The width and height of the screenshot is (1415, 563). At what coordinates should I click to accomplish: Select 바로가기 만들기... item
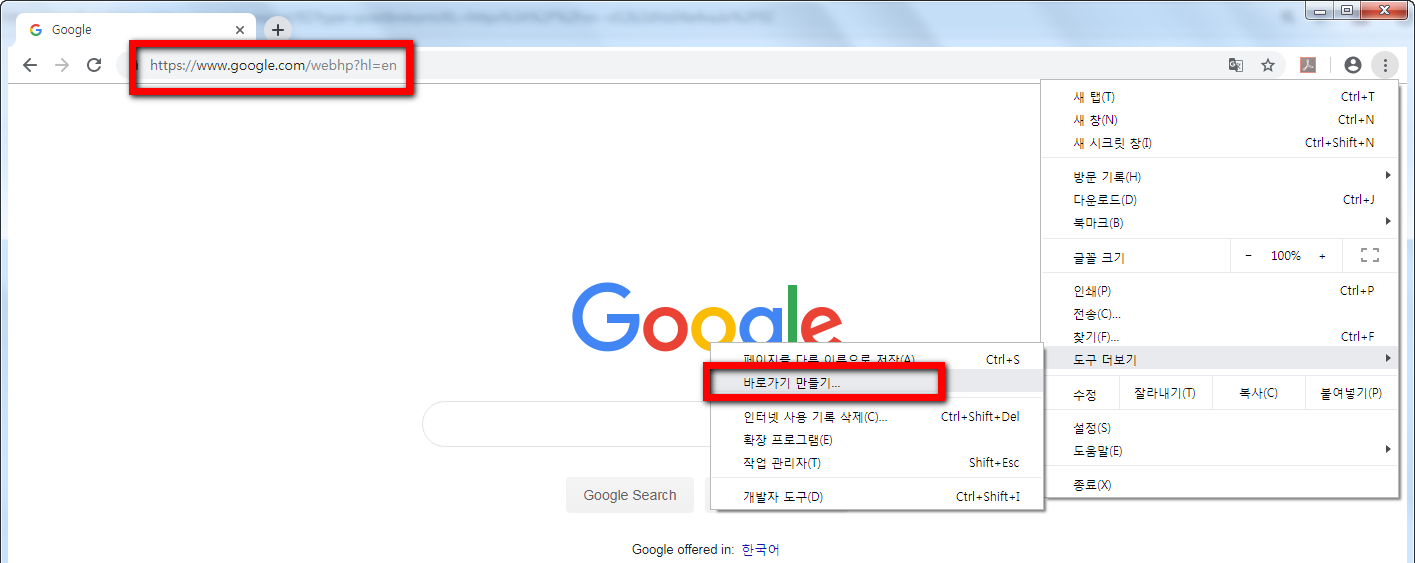pos(877,382)
